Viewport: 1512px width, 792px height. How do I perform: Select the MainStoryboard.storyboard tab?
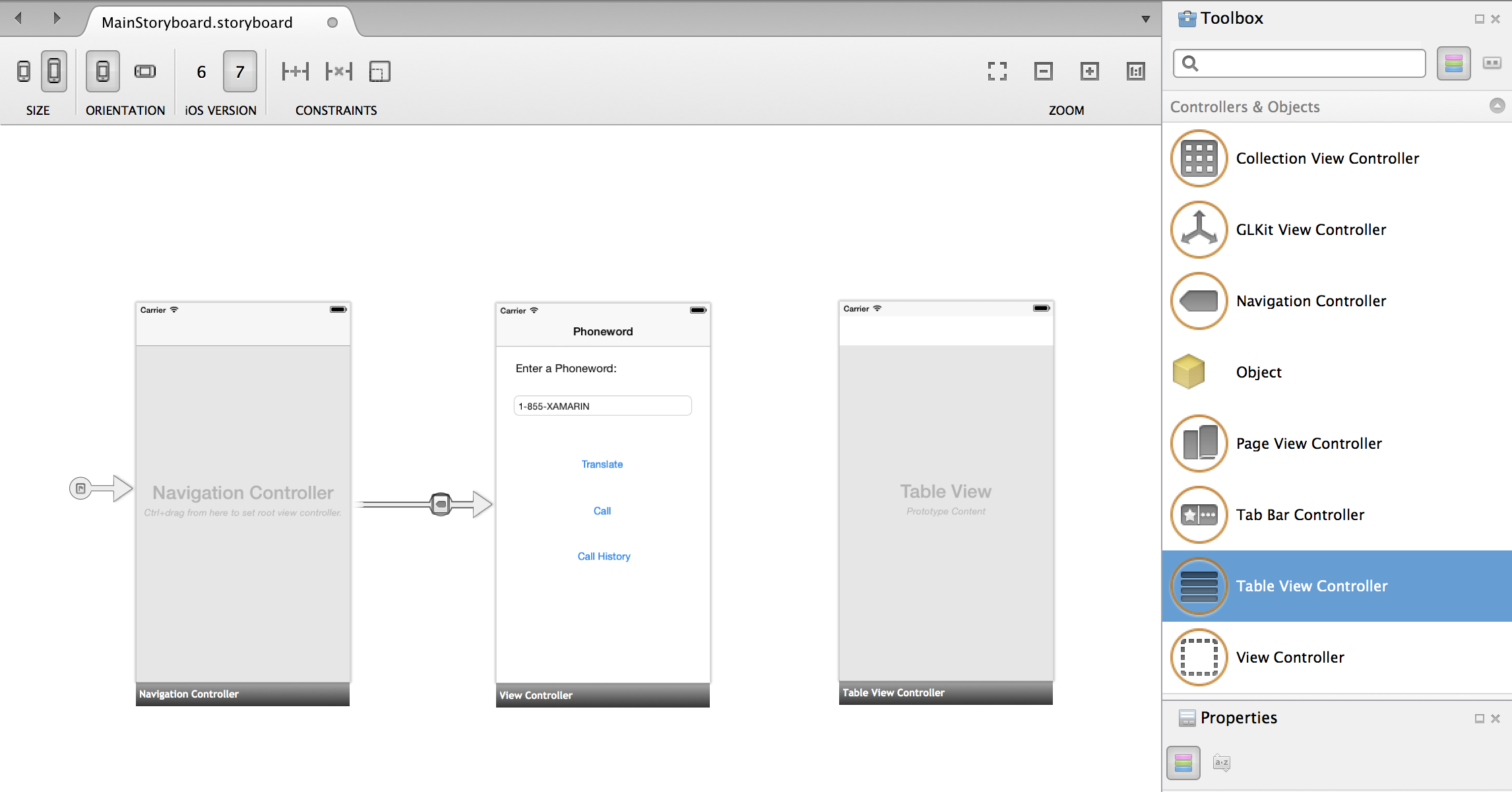click(x=197, y=22)
